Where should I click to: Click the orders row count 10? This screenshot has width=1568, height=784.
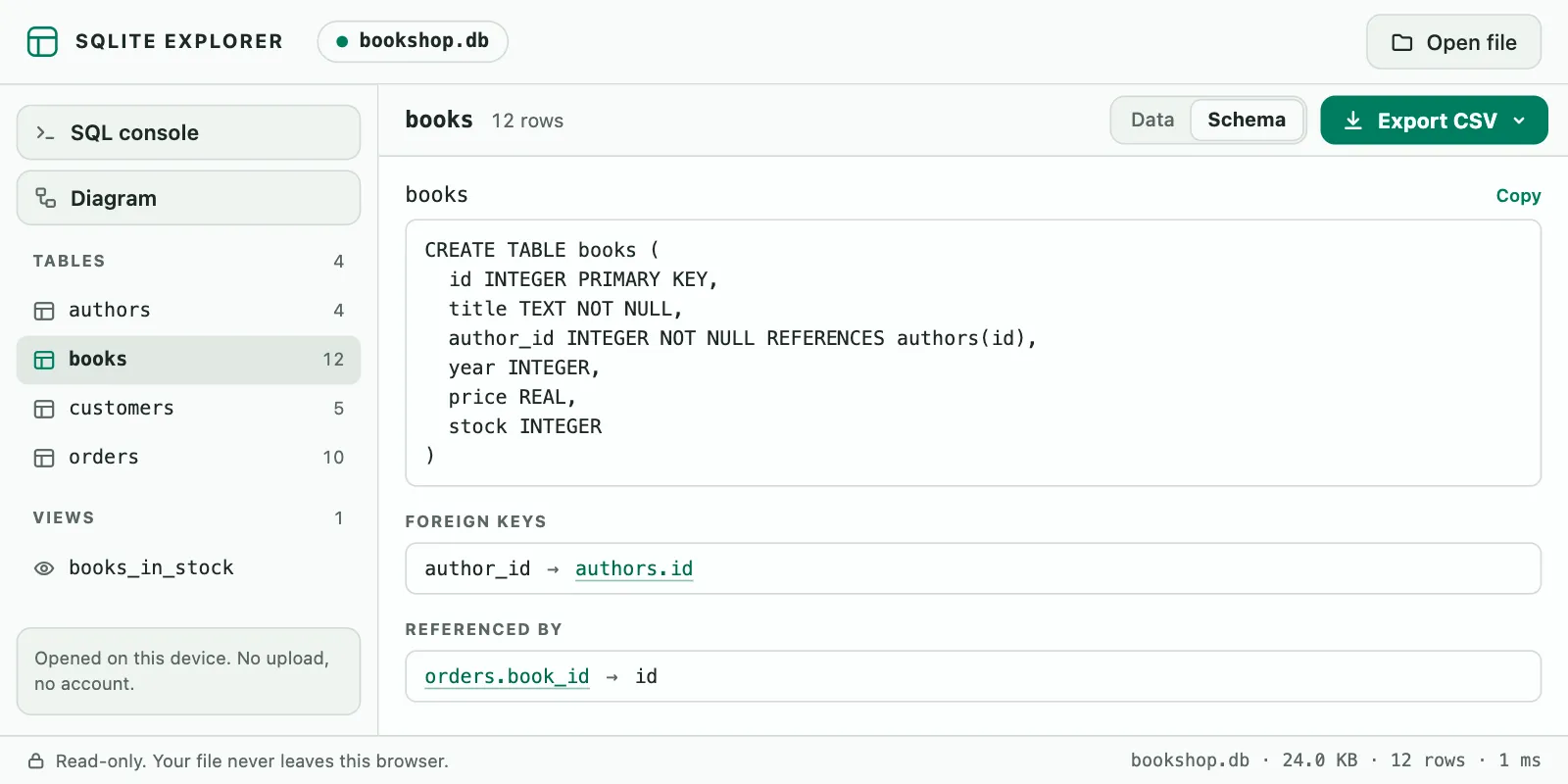(x=333, y=458)
